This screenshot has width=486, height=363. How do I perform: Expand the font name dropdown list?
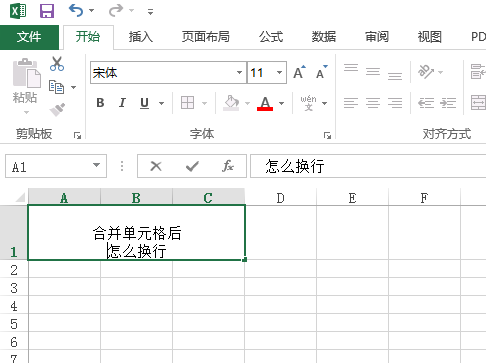pos(239,72)
